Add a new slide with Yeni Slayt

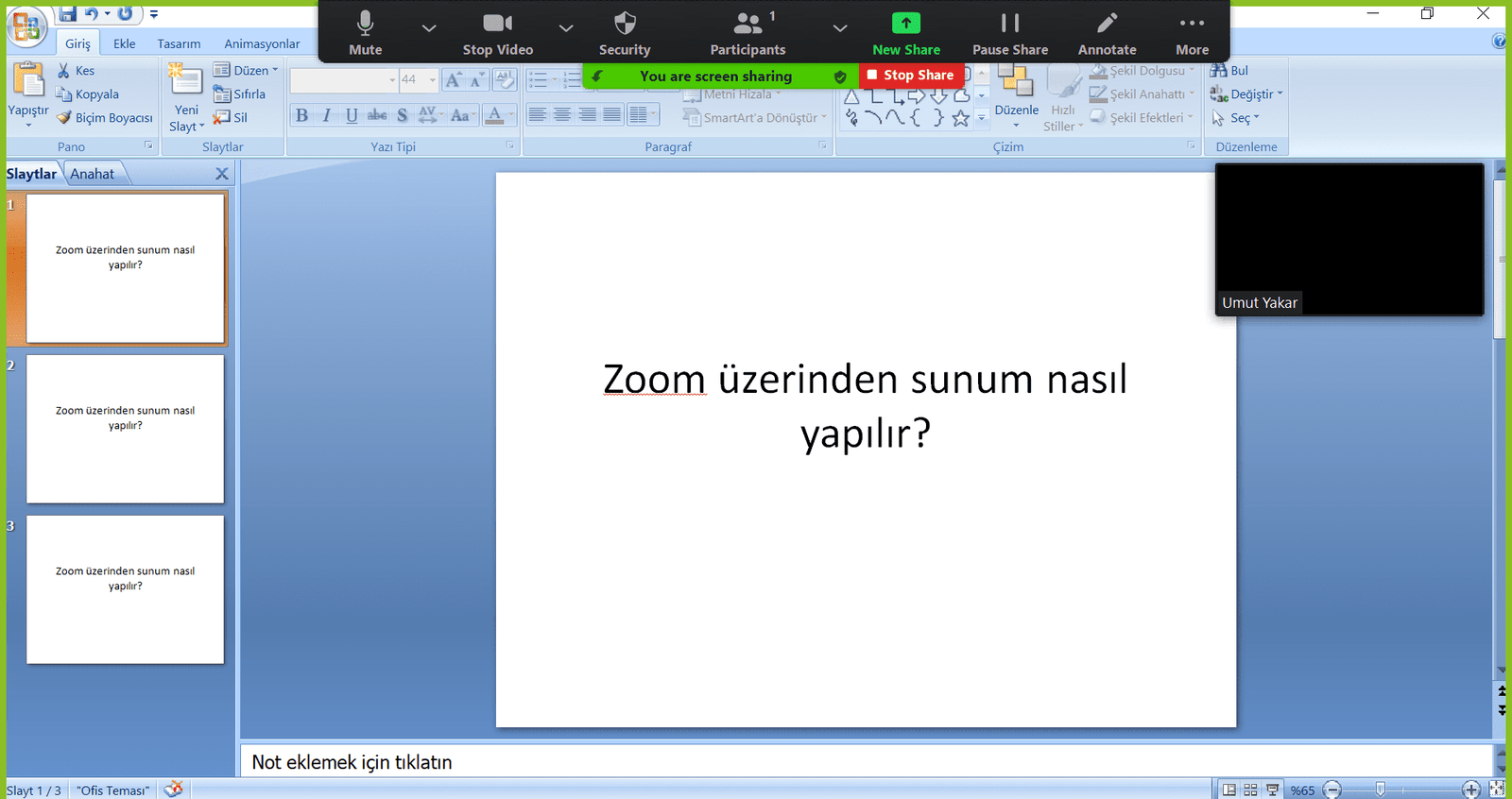(186, 97)
